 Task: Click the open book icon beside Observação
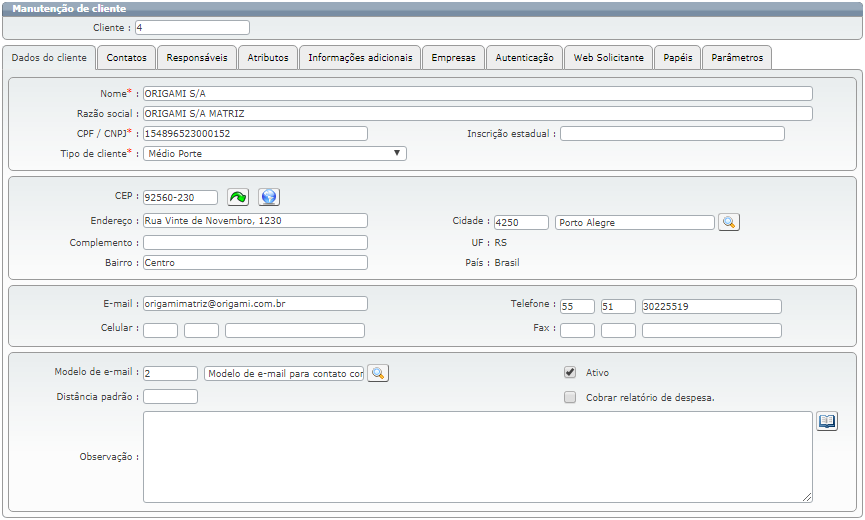click(826, 421)
